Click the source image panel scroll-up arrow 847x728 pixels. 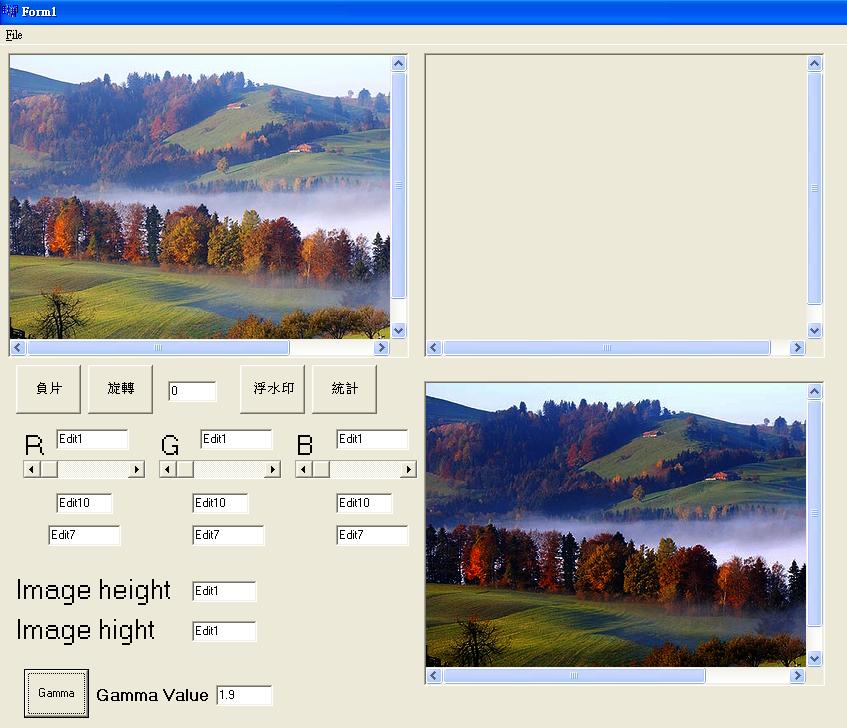(399, 63)
